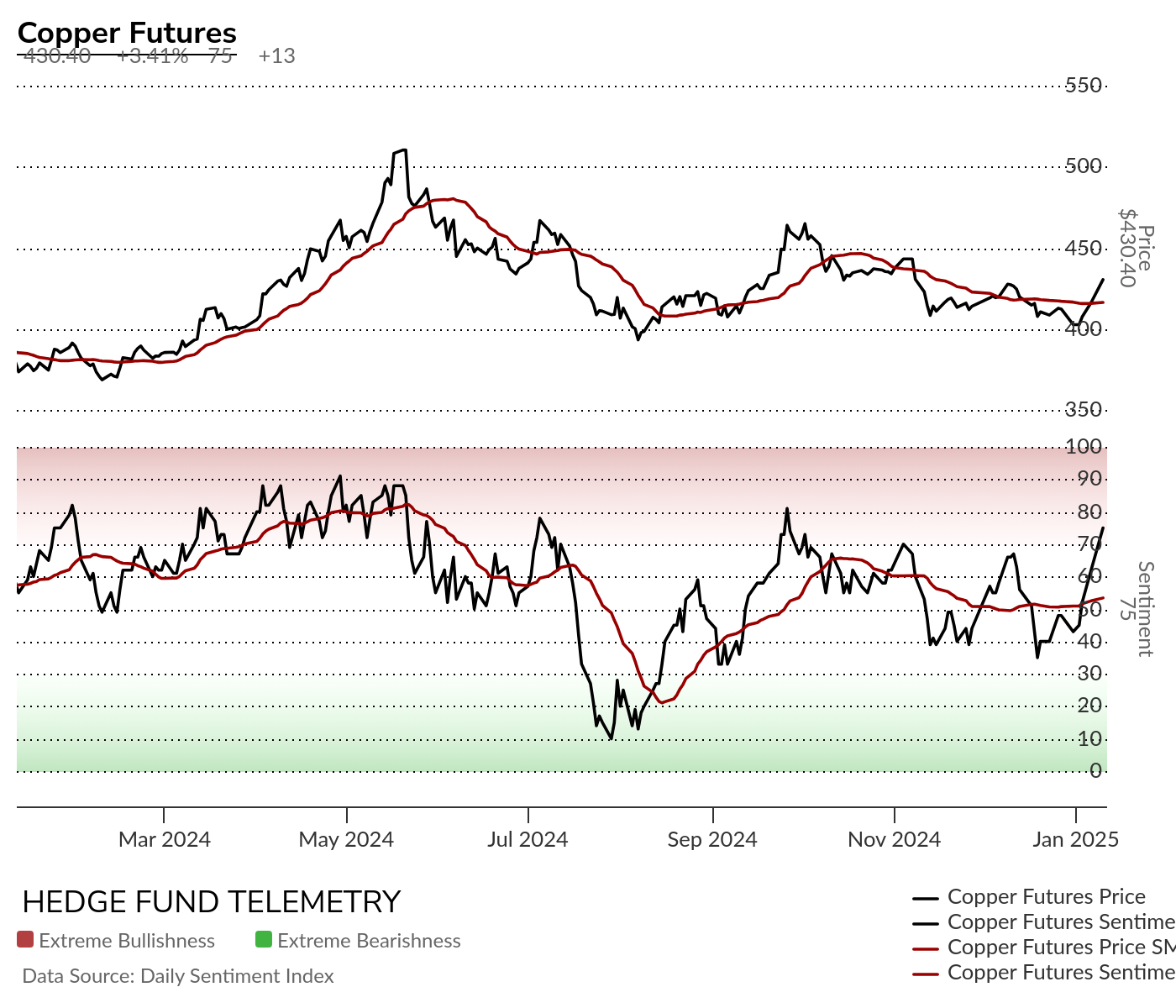Toggle the black Copper Futures Sentiment legend entry
This screenshot has width=1176, height=1008.
tap(1043, 922)
